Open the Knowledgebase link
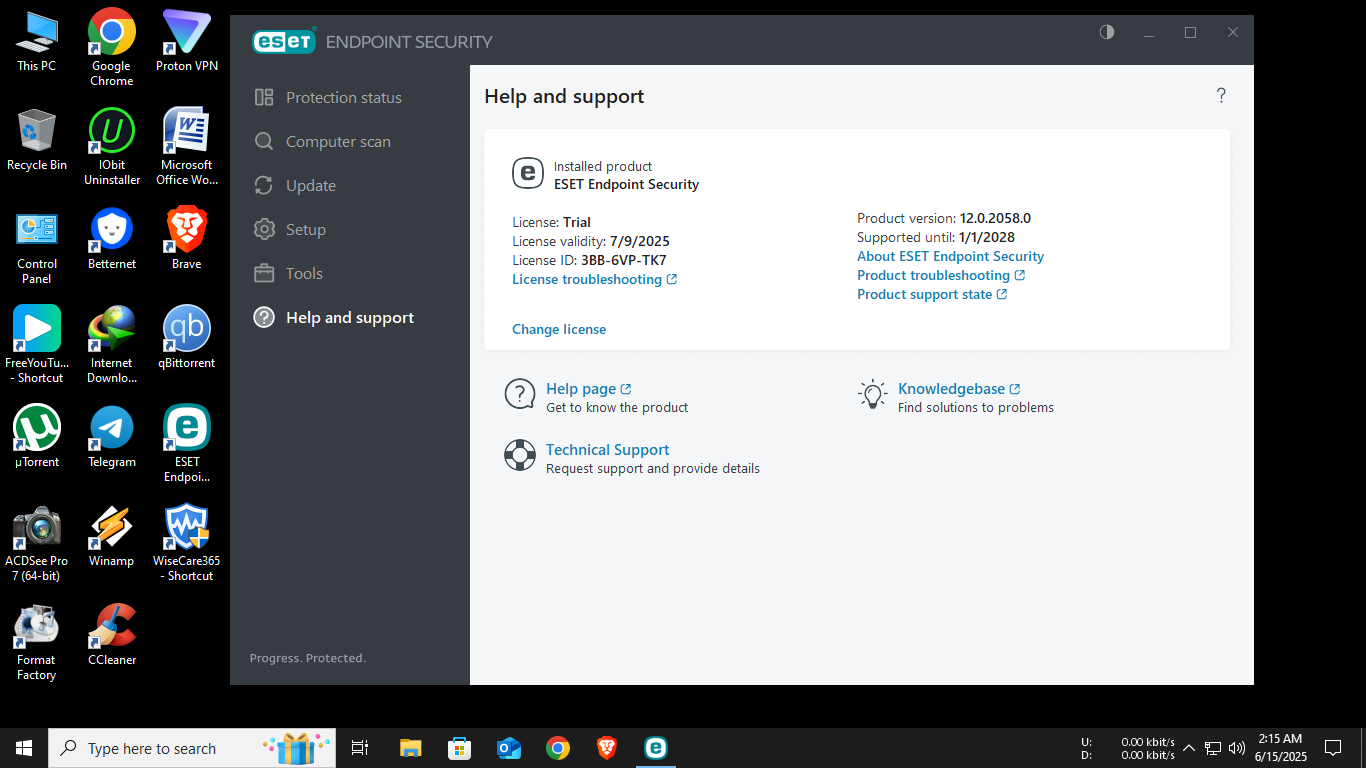Viewport: 1366px width, 768px height. [959, 389]
